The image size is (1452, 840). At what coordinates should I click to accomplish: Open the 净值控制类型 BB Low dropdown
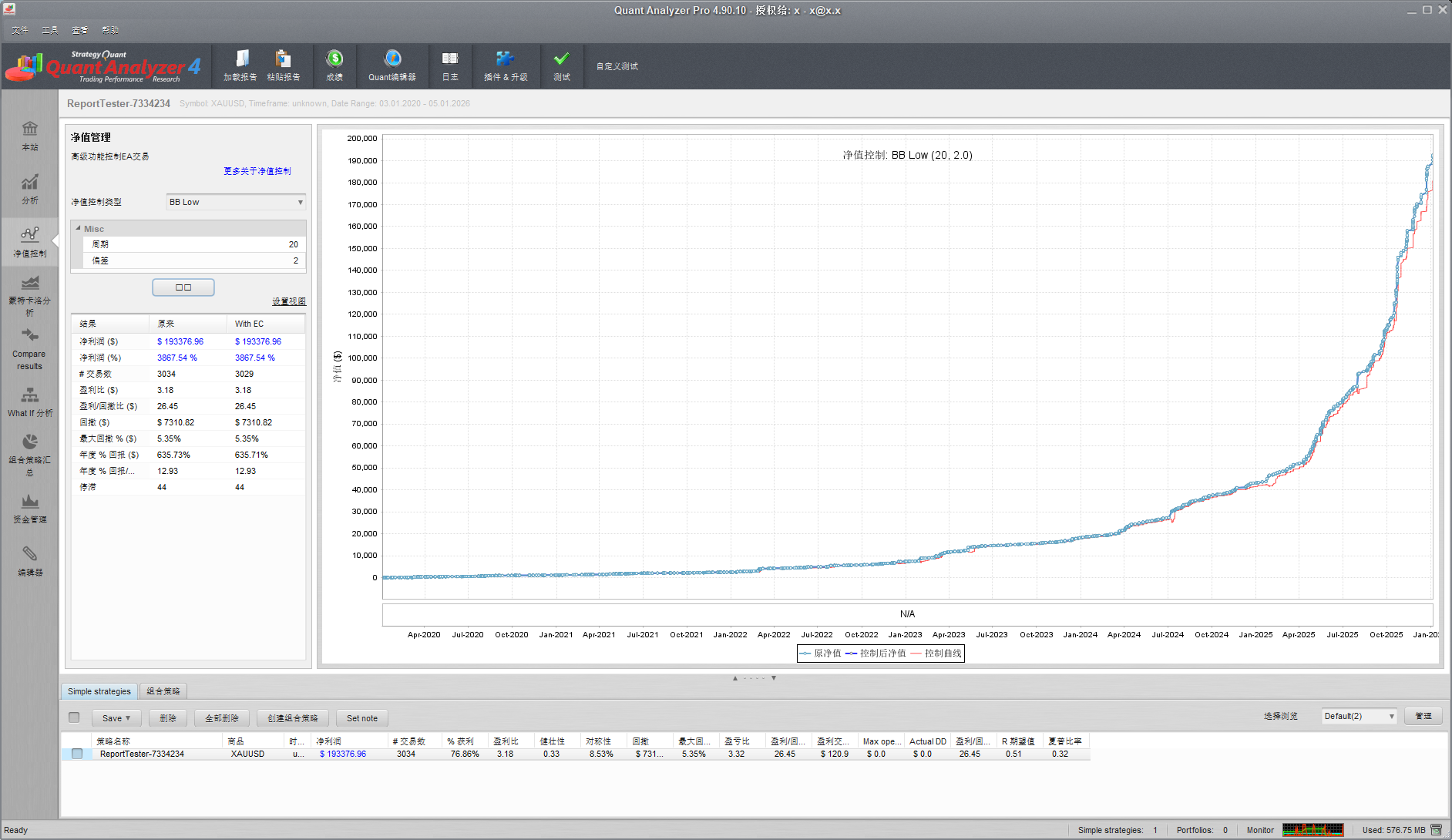(236, 202)
